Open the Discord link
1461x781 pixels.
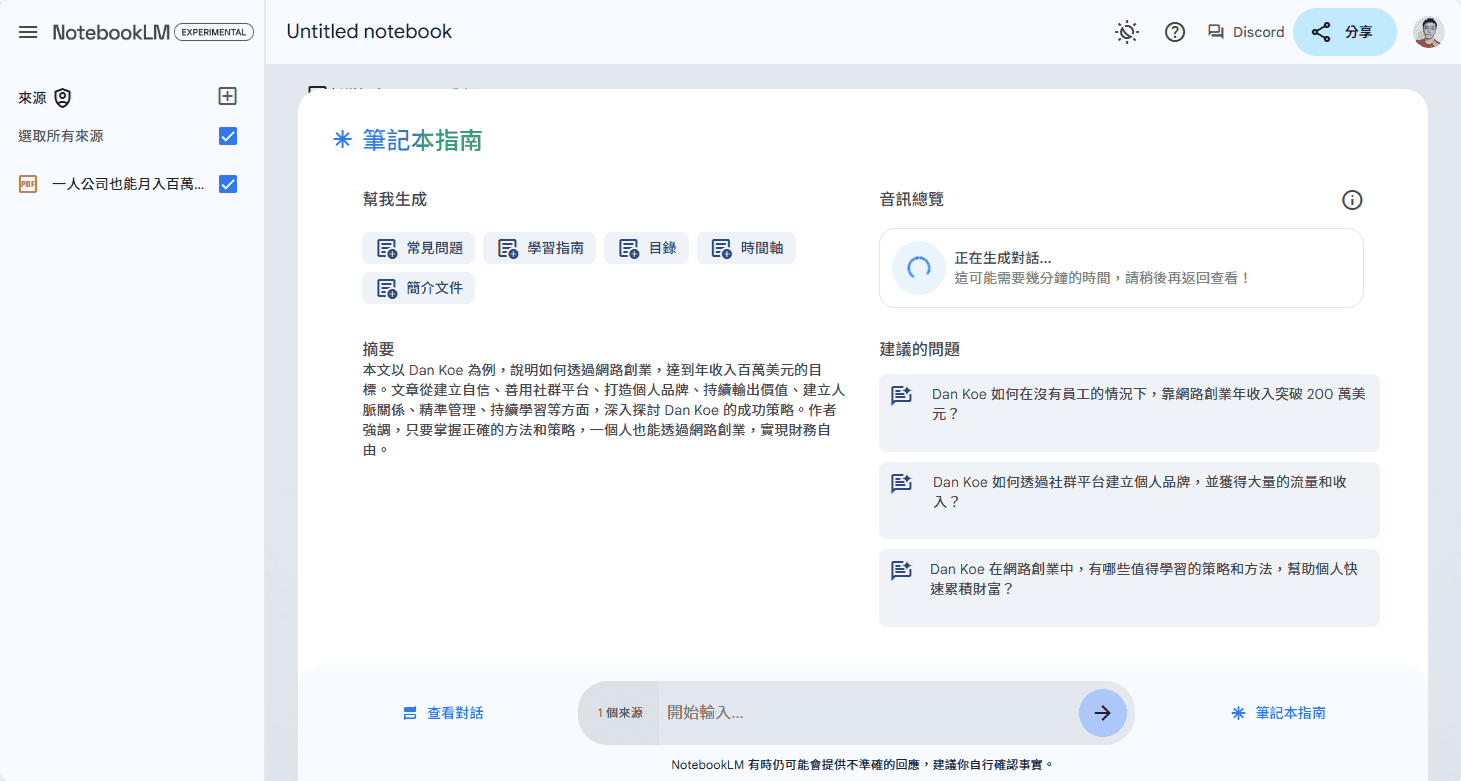(x=1246, y=32)
